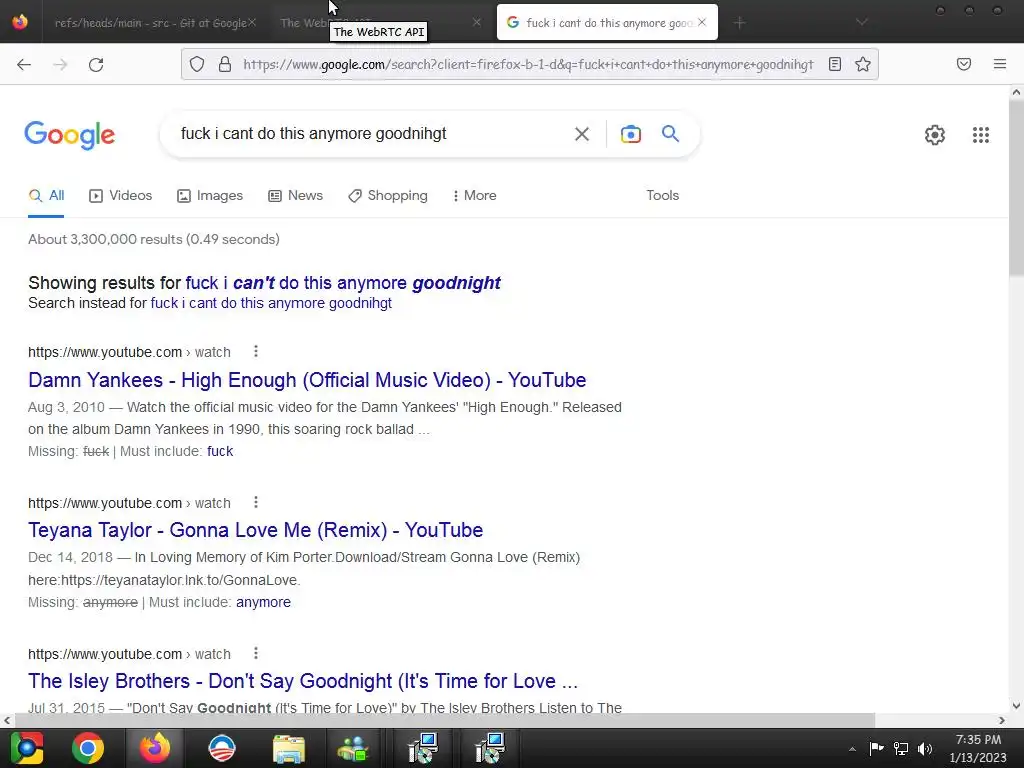Bookmark this page with the star
The width and height of the screenshot is (1024, 768).
coord(863,64)
